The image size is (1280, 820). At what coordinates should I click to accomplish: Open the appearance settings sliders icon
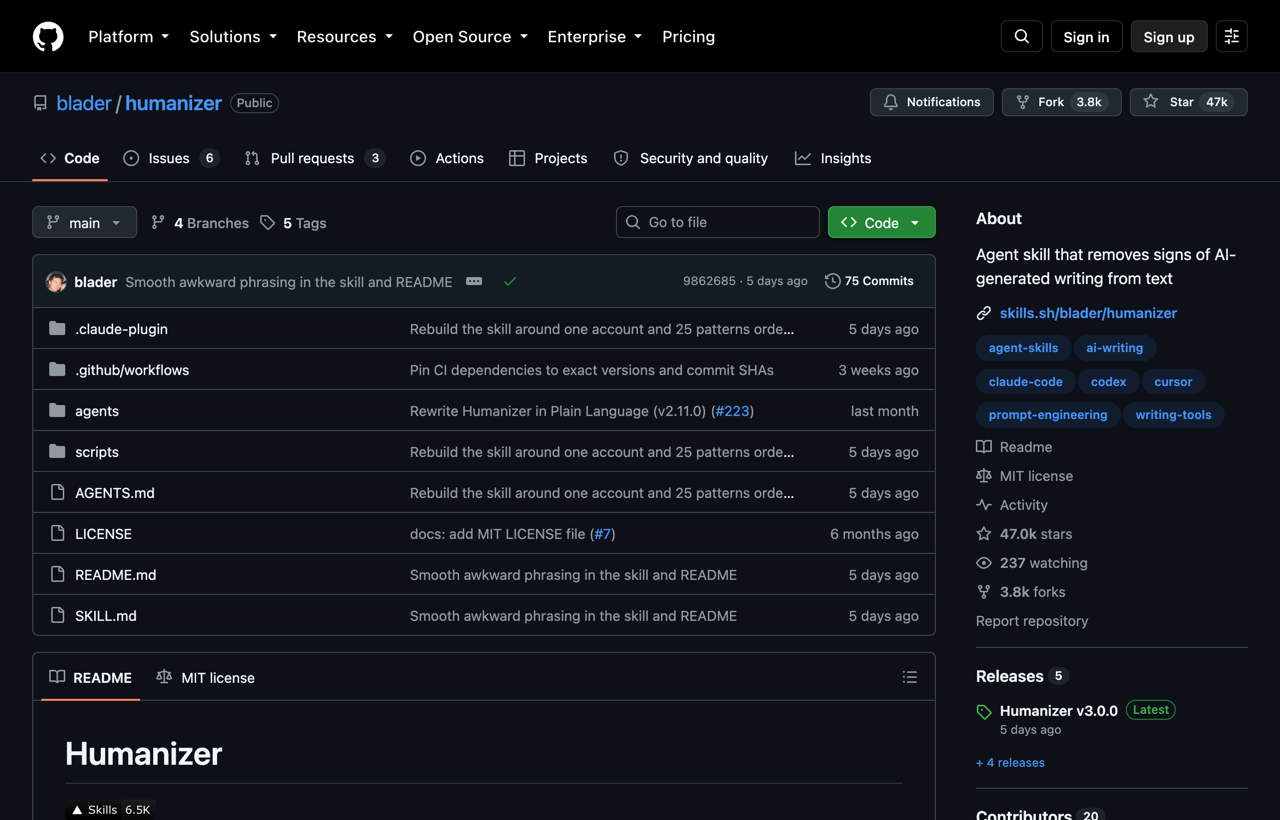coord(1232,37)
